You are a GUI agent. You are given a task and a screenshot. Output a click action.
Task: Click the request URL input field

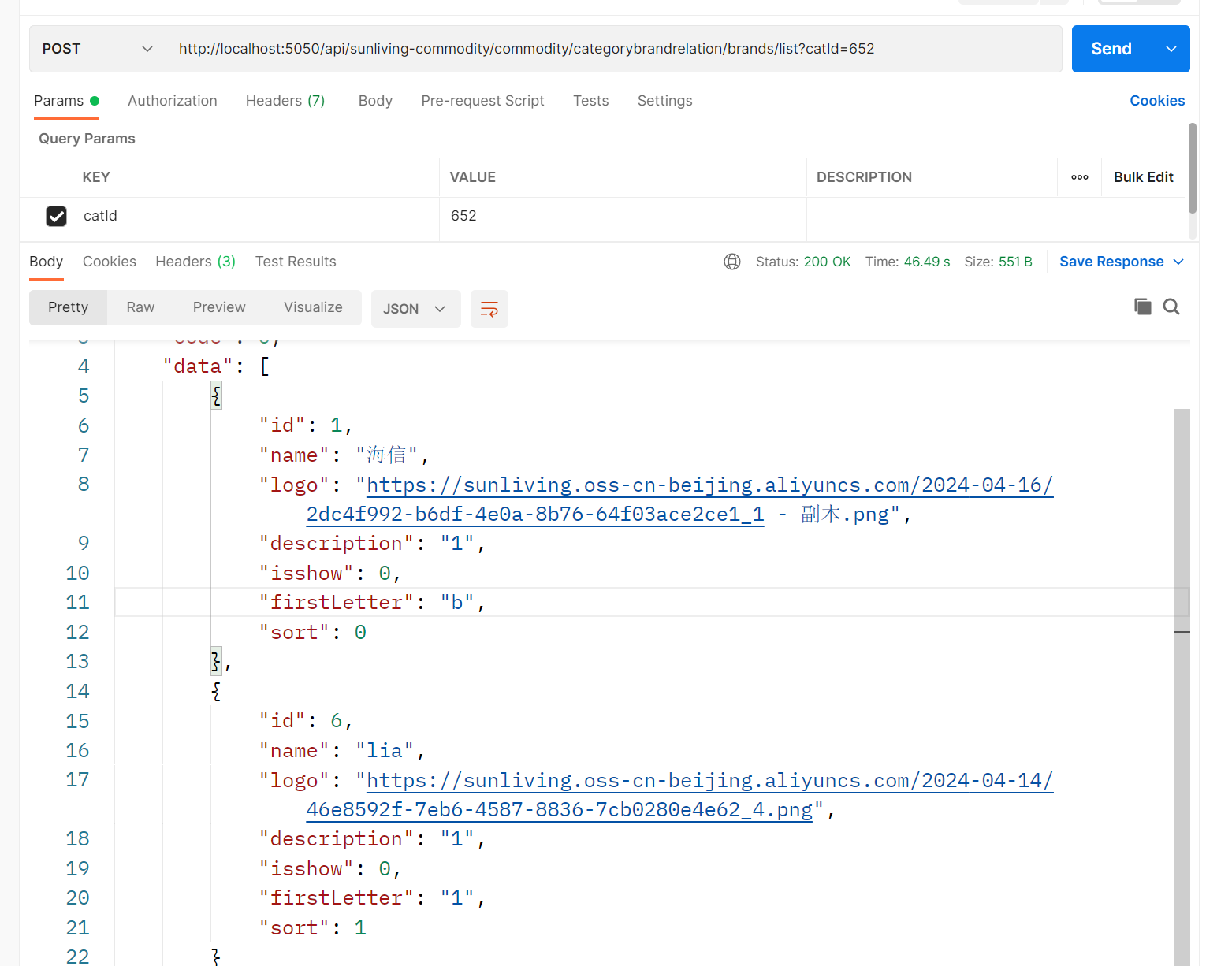pos(613,49)
